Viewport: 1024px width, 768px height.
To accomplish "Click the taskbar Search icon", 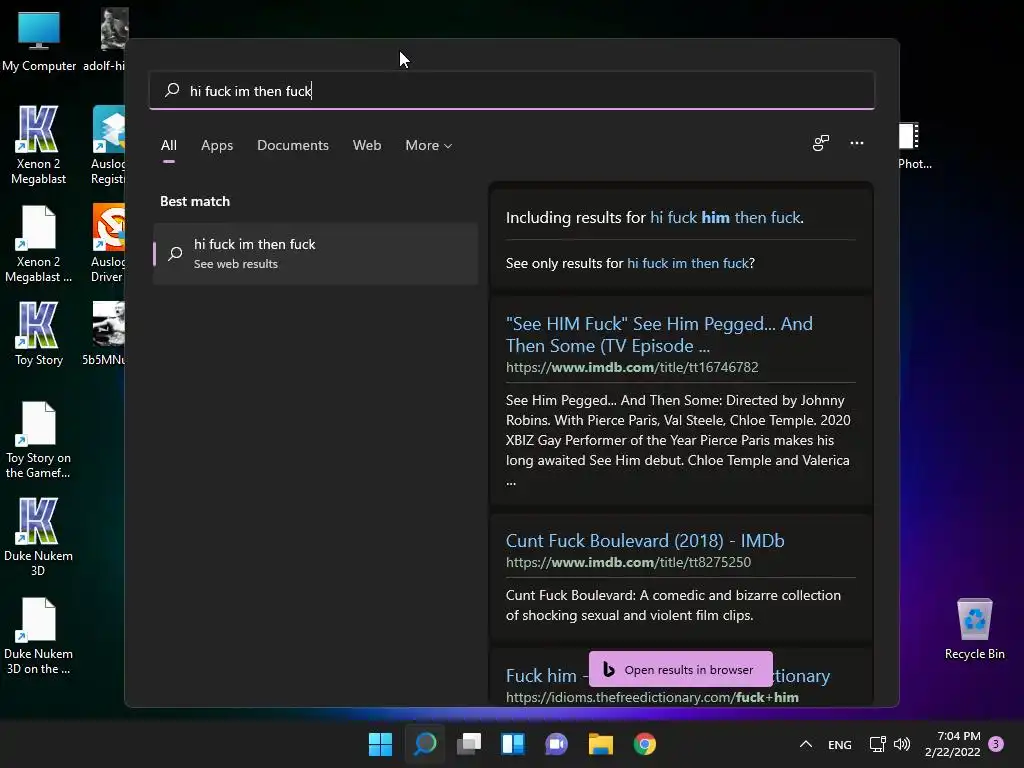I will pos(425,744).
